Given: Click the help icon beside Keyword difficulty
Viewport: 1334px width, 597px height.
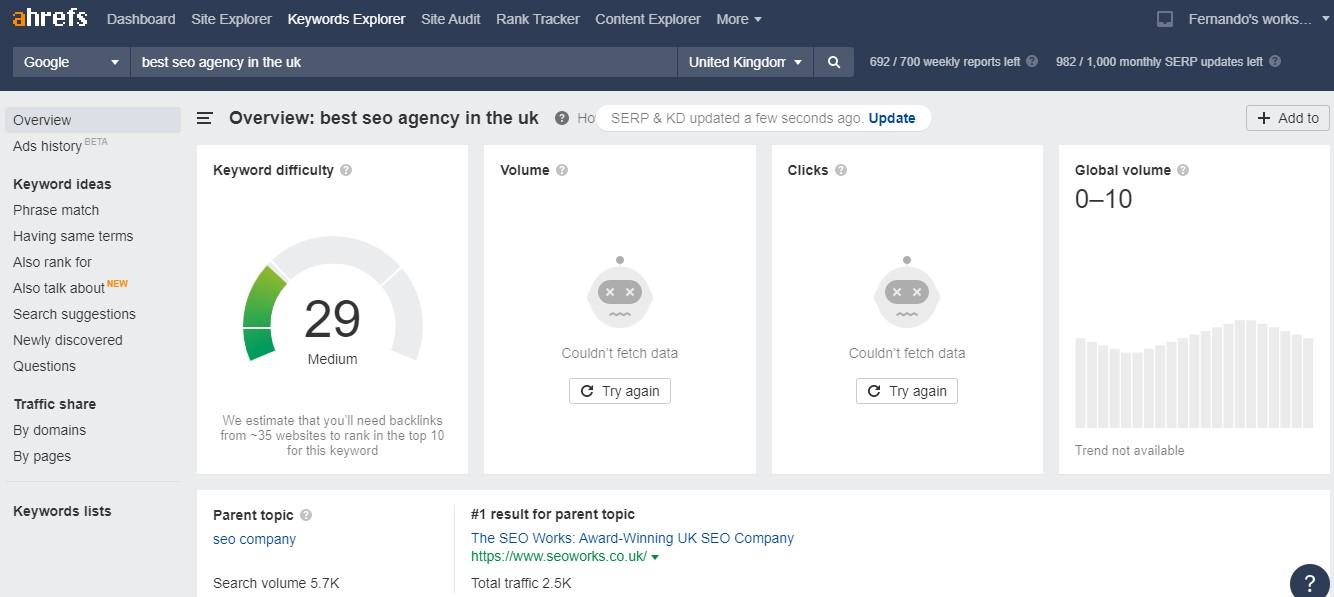Looking at the screenshot, I should pos(346,170).
